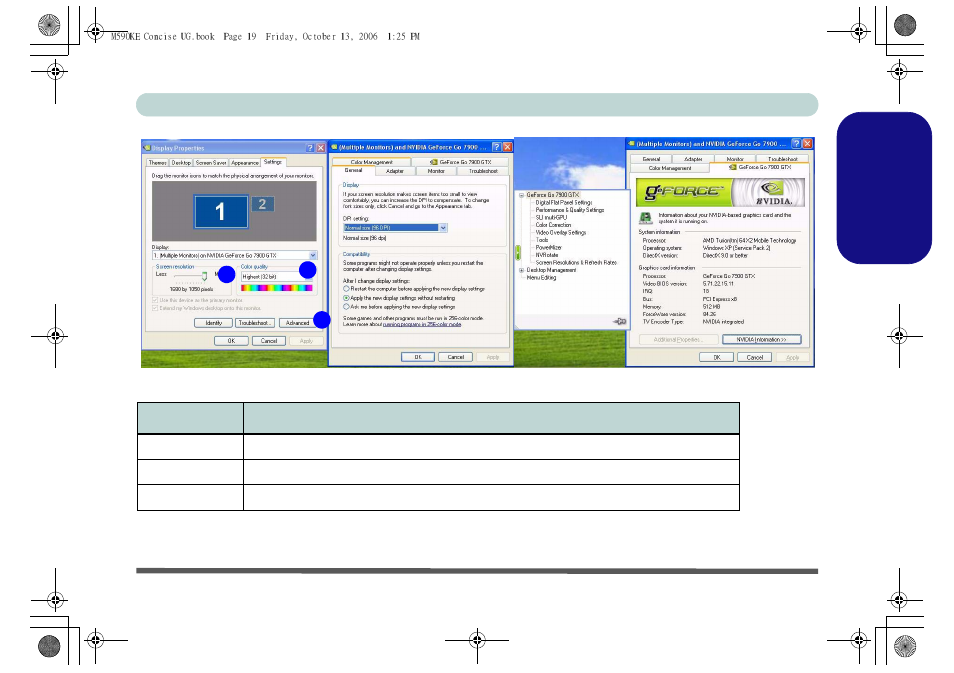This screenshot has width=954, height=673.
Task: Click the Advanced button in Display Properties
Action: (297, 323)
